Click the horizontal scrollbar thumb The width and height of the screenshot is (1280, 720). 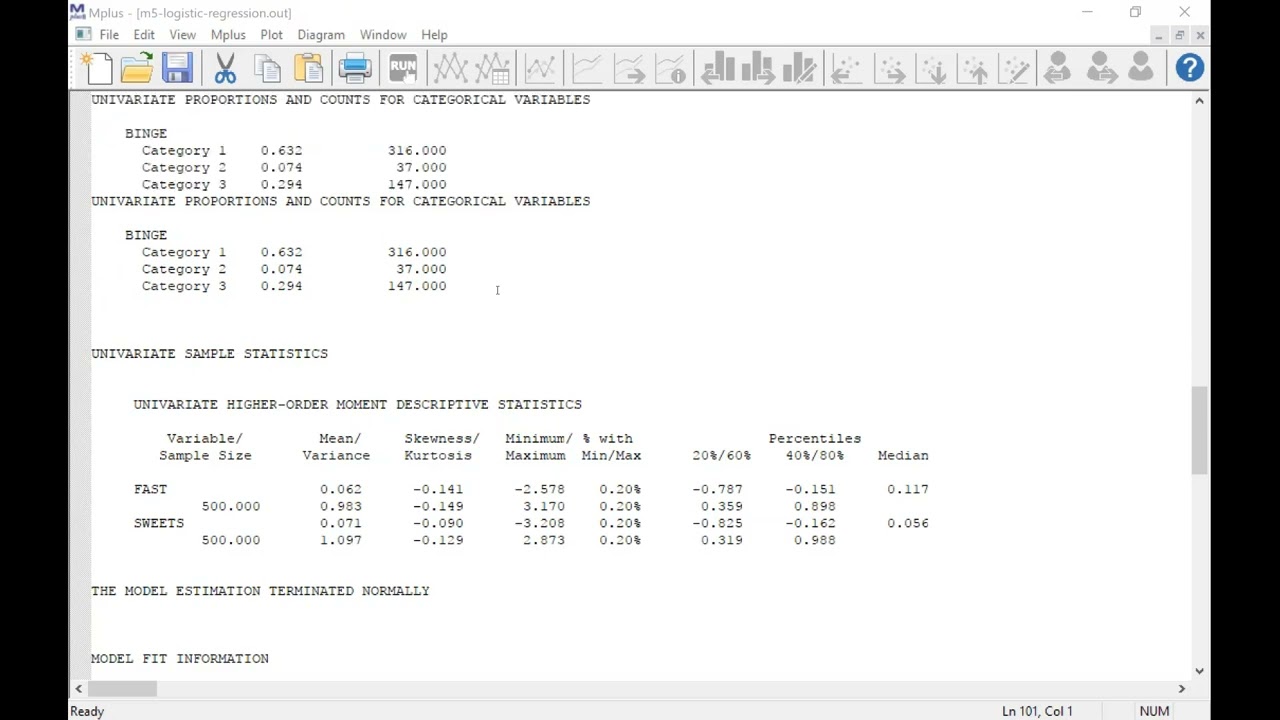(123, 688)
